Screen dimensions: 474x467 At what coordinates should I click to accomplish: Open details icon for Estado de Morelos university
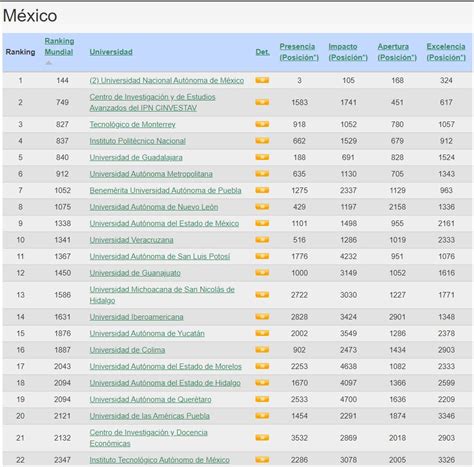262,366
